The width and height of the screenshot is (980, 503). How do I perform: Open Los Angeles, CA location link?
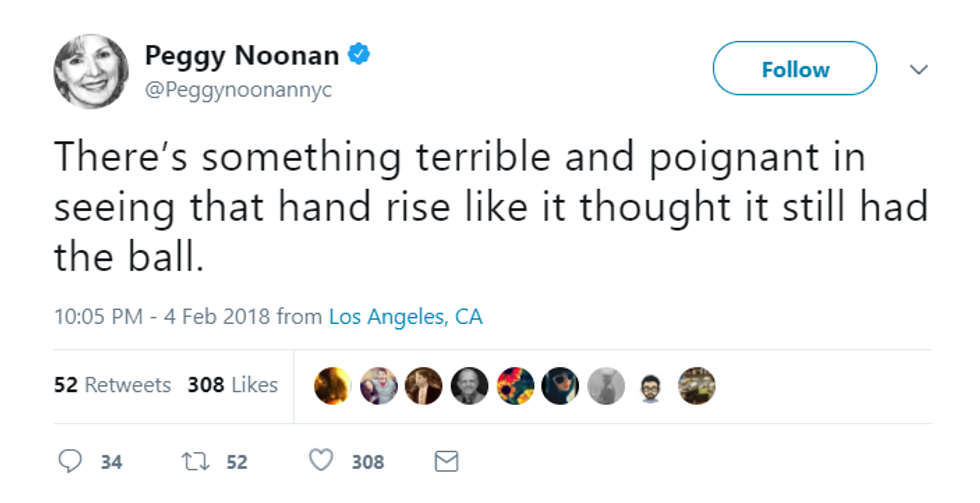click(406, 317)
